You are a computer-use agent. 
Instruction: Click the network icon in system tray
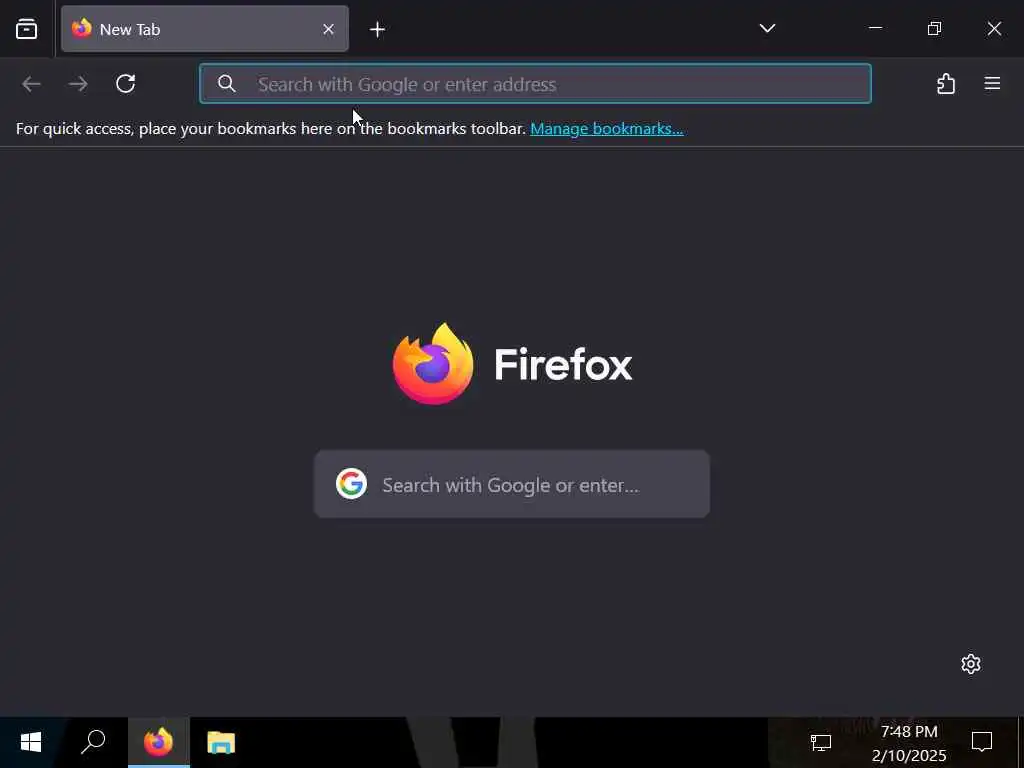tap(821, 743)
